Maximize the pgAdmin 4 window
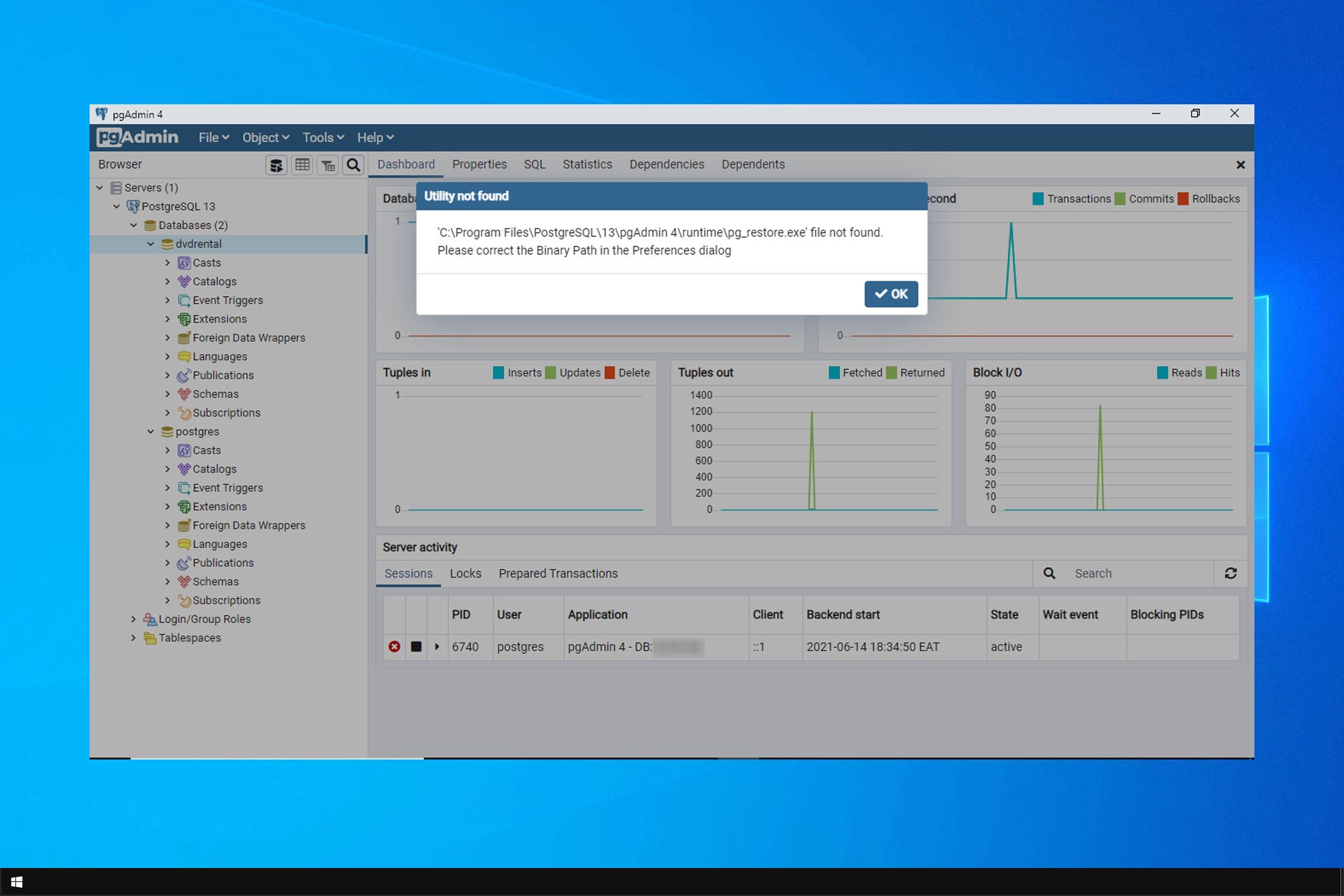 (1195, 113)
